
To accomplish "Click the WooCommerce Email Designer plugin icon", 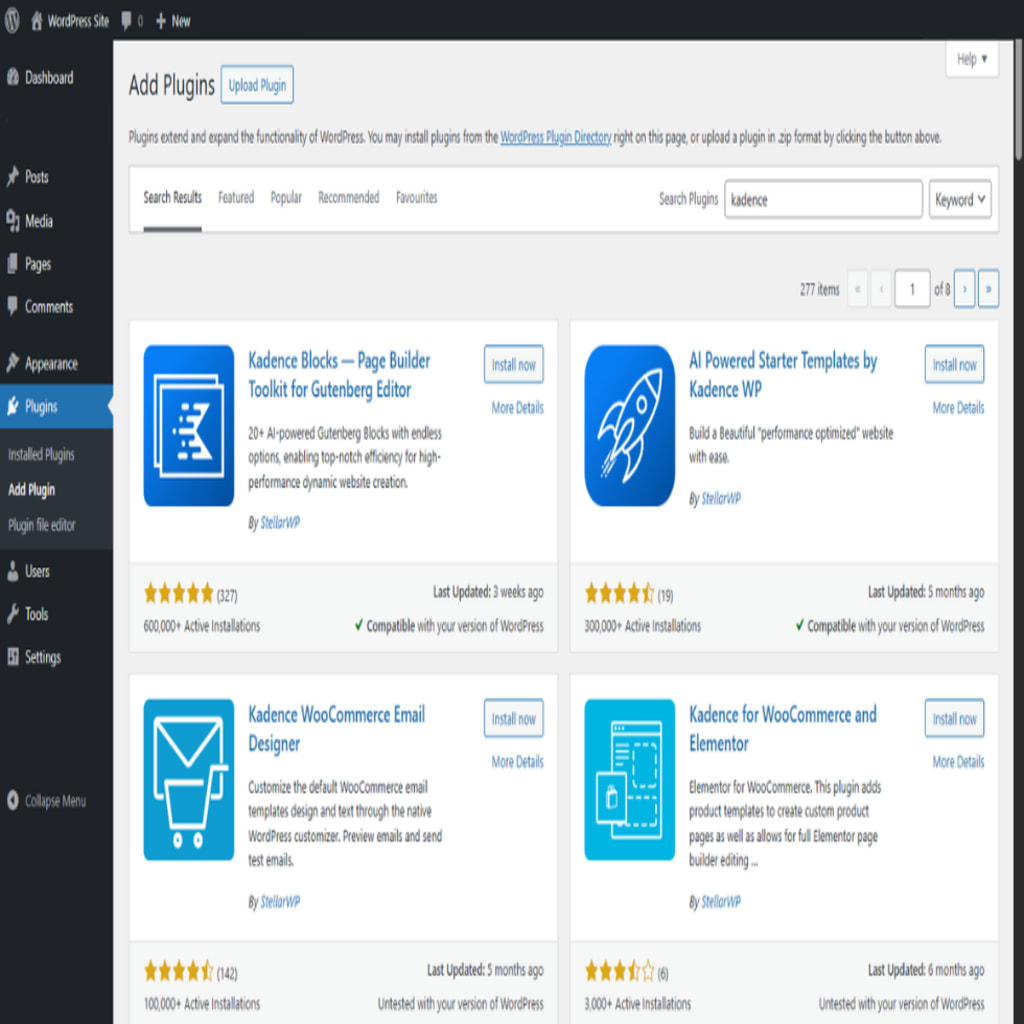I will pos(189,780).
